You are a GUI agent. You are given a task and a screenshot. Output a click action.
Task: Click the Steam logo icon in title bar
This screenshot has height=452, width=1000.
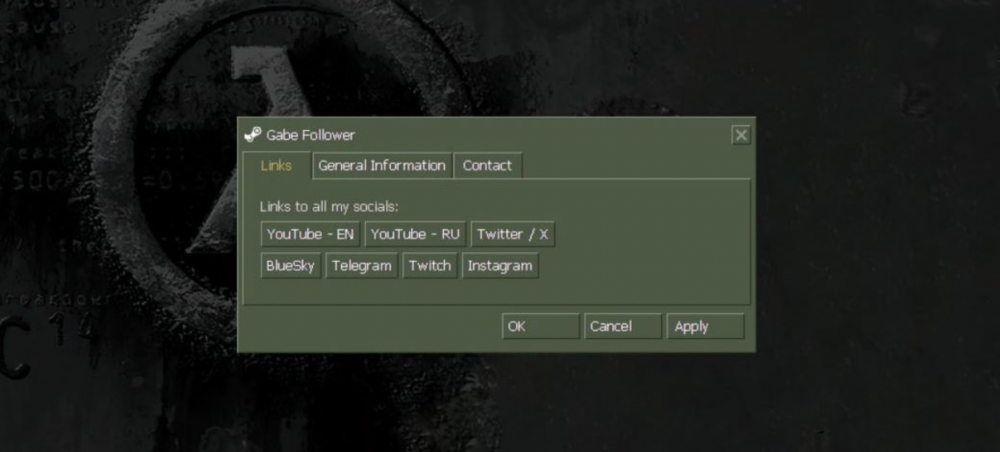(253, 135)
